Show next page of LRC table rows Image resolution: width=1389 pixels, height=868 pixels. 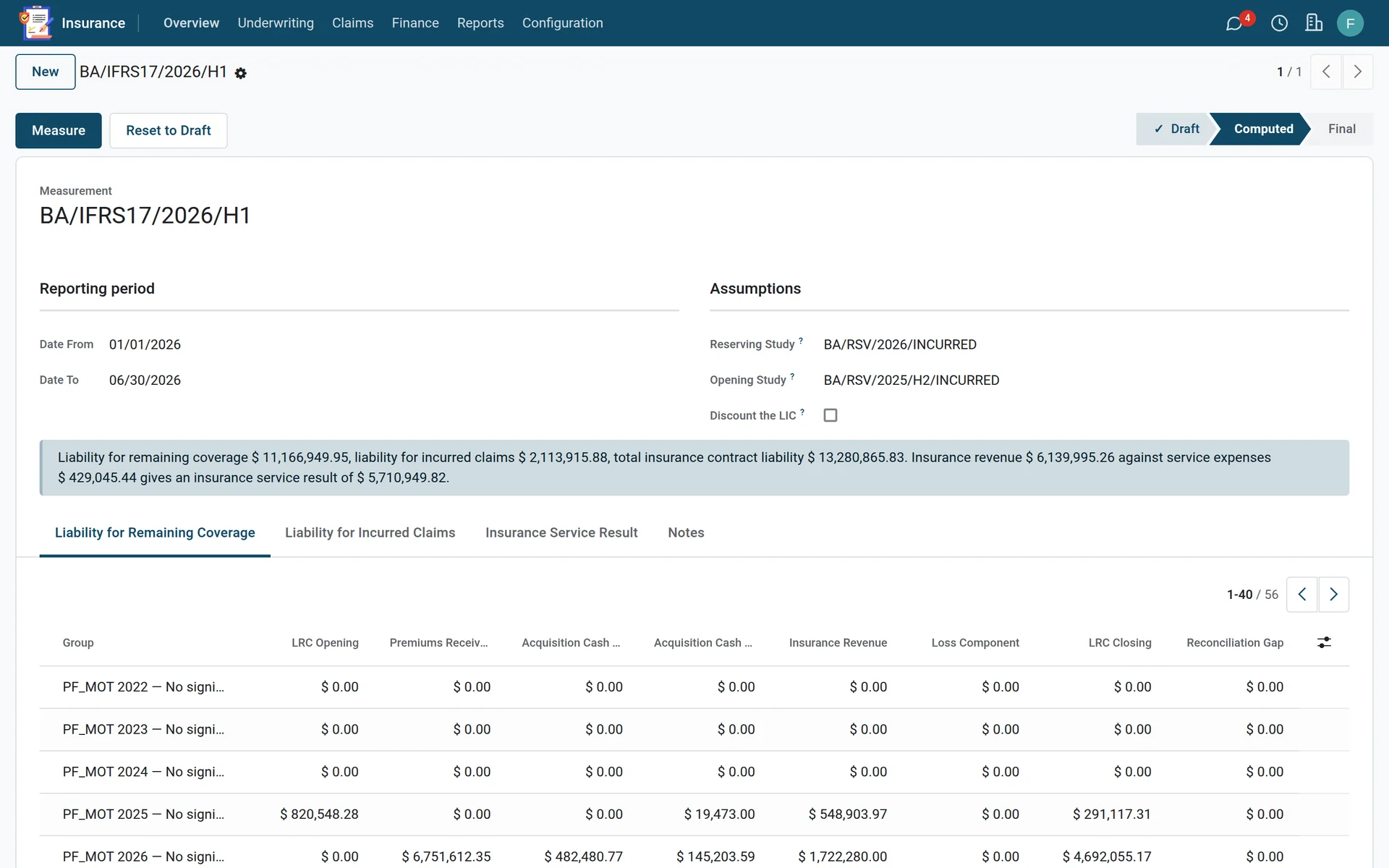(x=1334, y=595)
